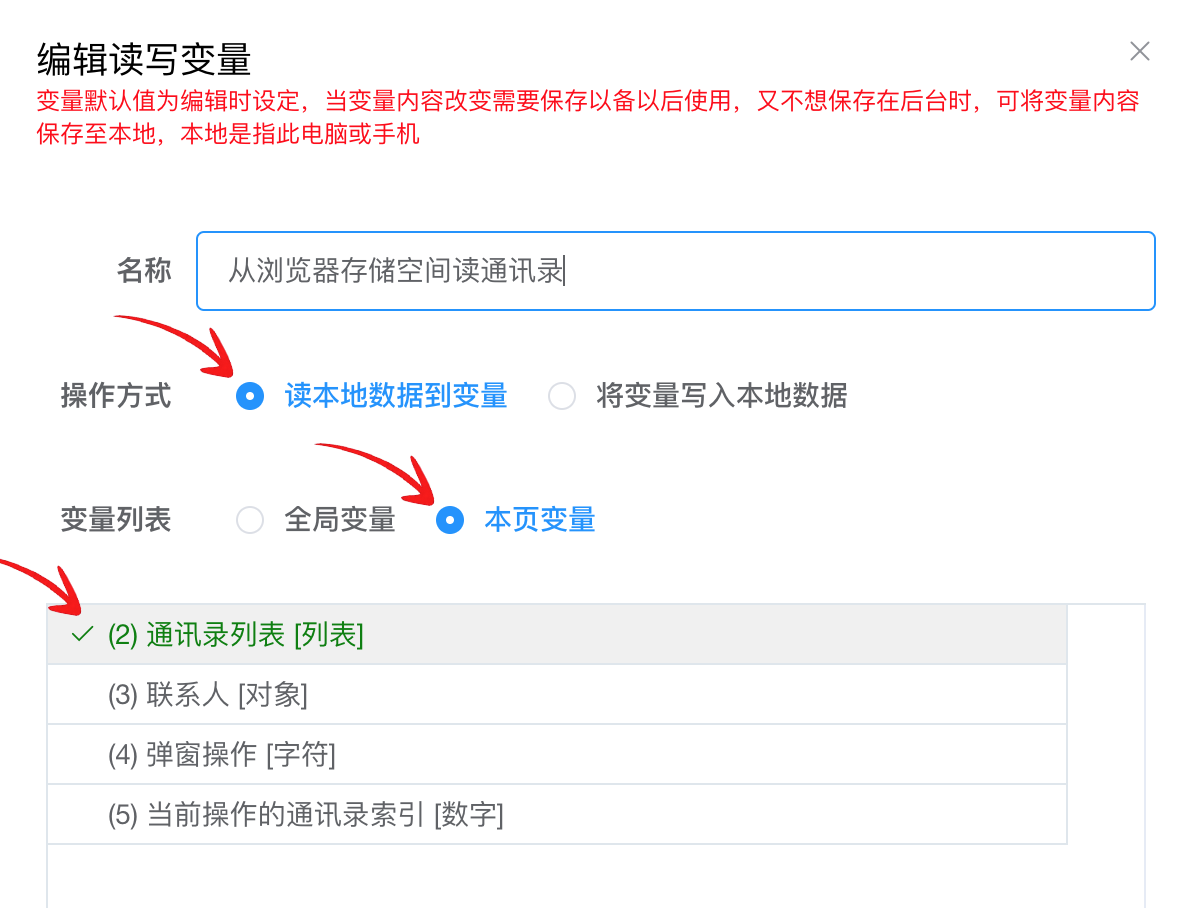
Task: Close the 编辑读写变量 dialog
Action: 1139,52
